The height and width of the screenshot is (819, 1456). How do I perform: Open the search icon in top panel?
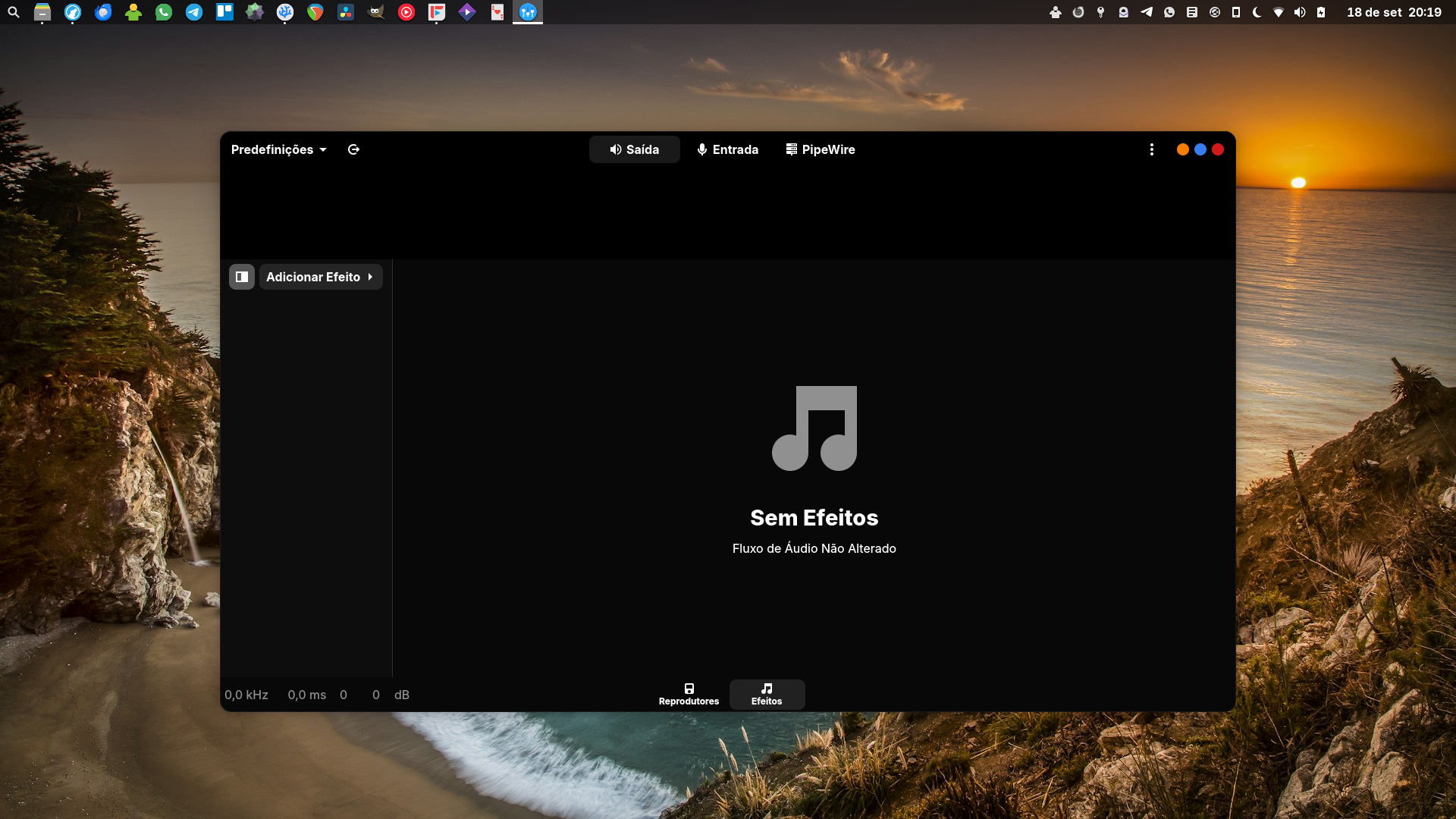point(14,12)
